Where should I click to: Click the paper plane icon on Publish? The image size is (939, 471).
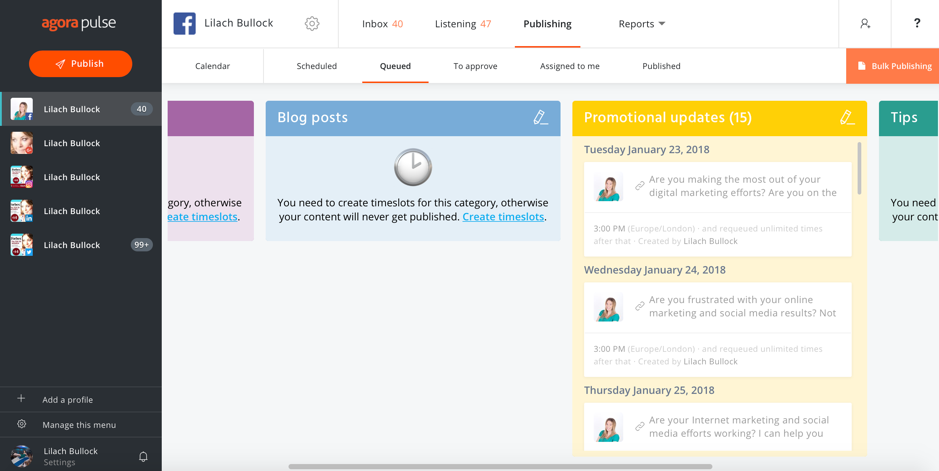click(60, 64)
